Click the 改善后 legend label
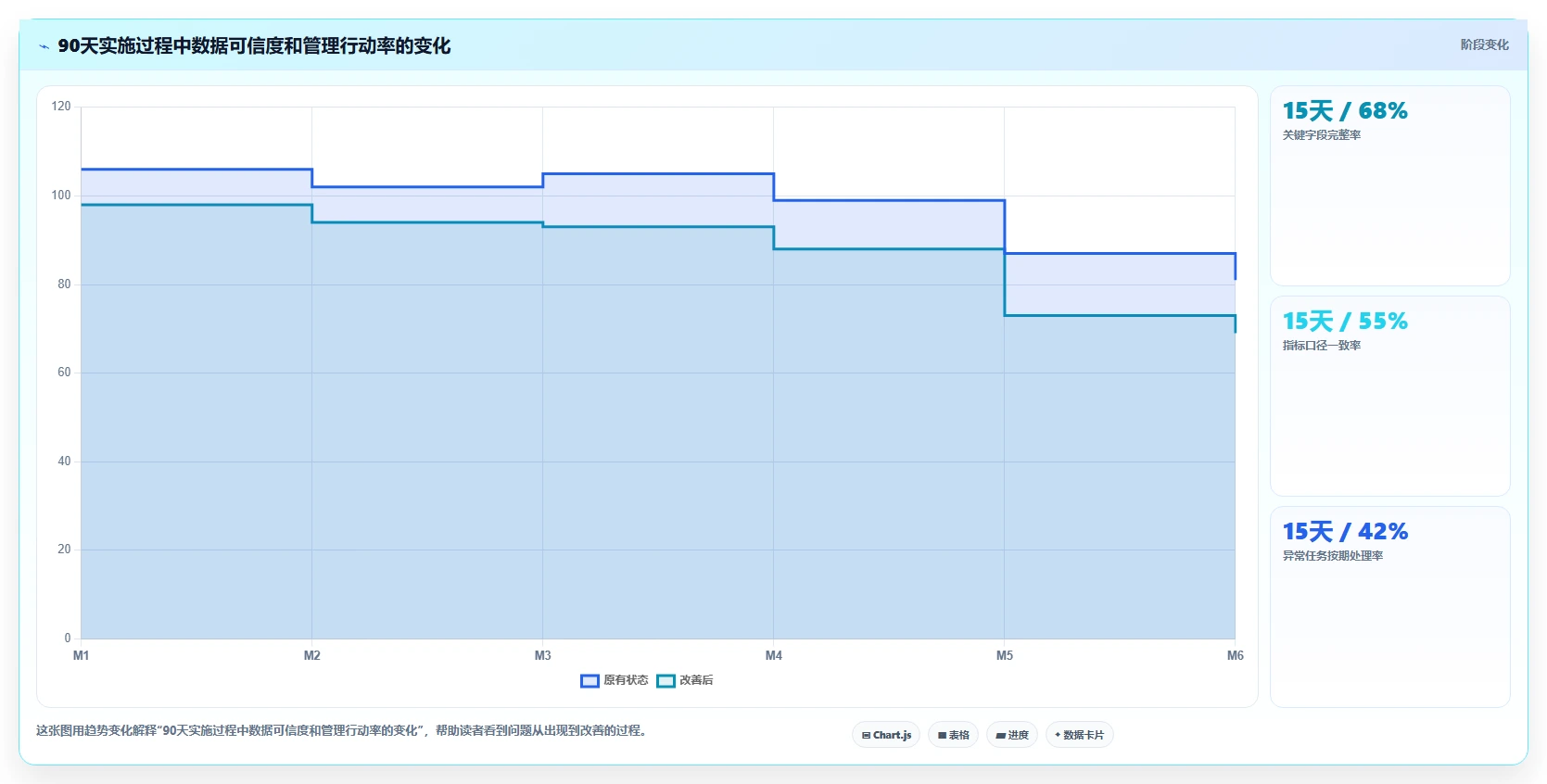The width and height of the screenshot is (1547, 784). pyautogui.click(x=696, y=680)
